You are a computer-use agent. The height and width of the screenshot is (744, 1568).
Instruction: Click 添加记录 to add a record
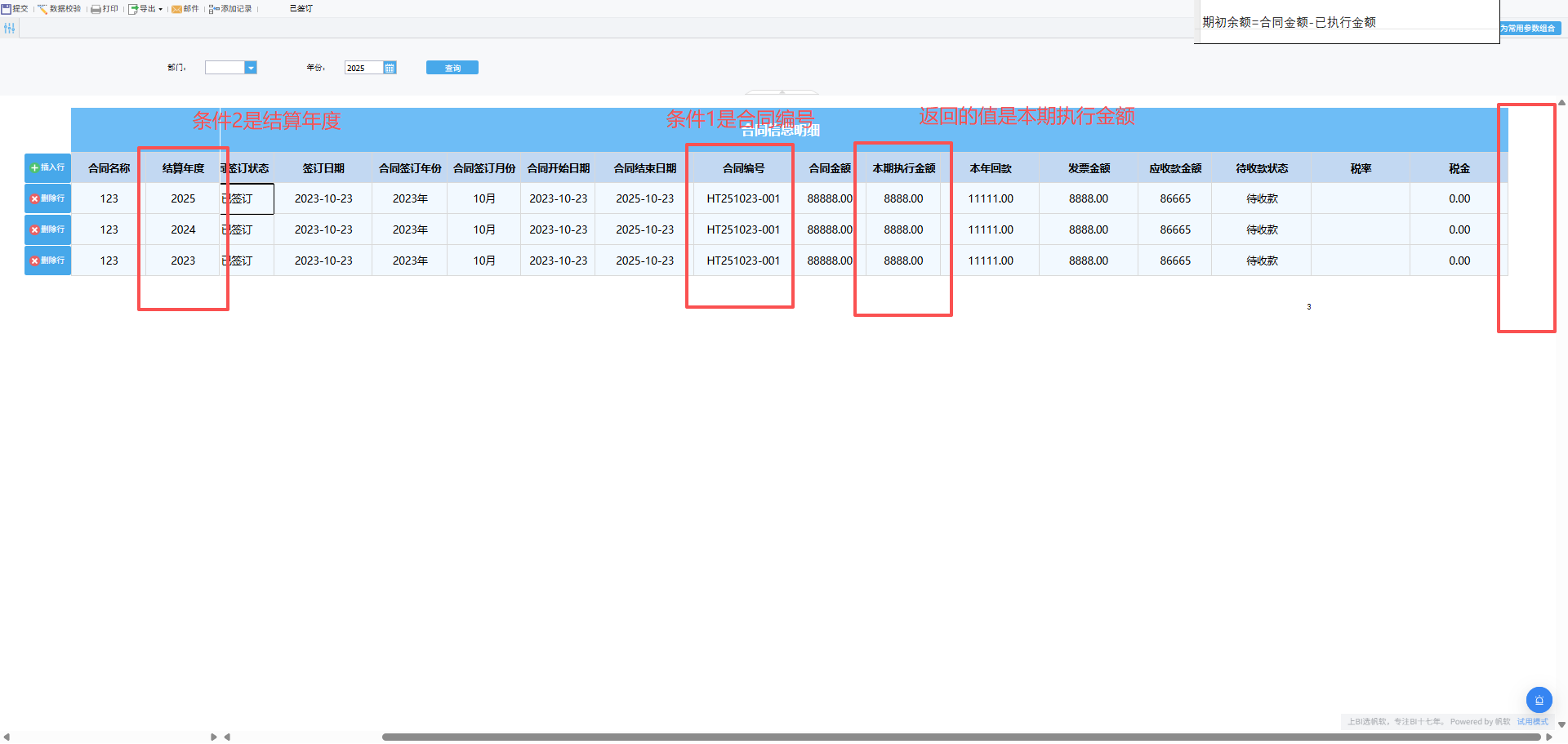(230, 9)
